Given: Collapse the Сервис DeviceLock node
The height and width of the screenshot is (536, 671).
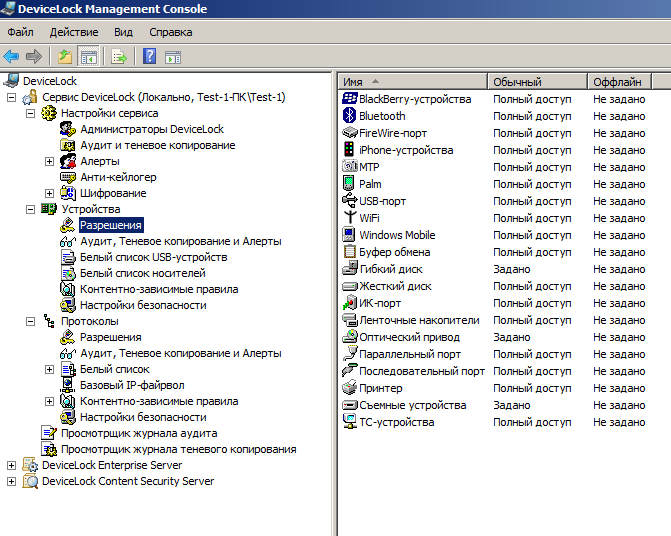Looking at the screenshot, I should (x=12, y=98).
